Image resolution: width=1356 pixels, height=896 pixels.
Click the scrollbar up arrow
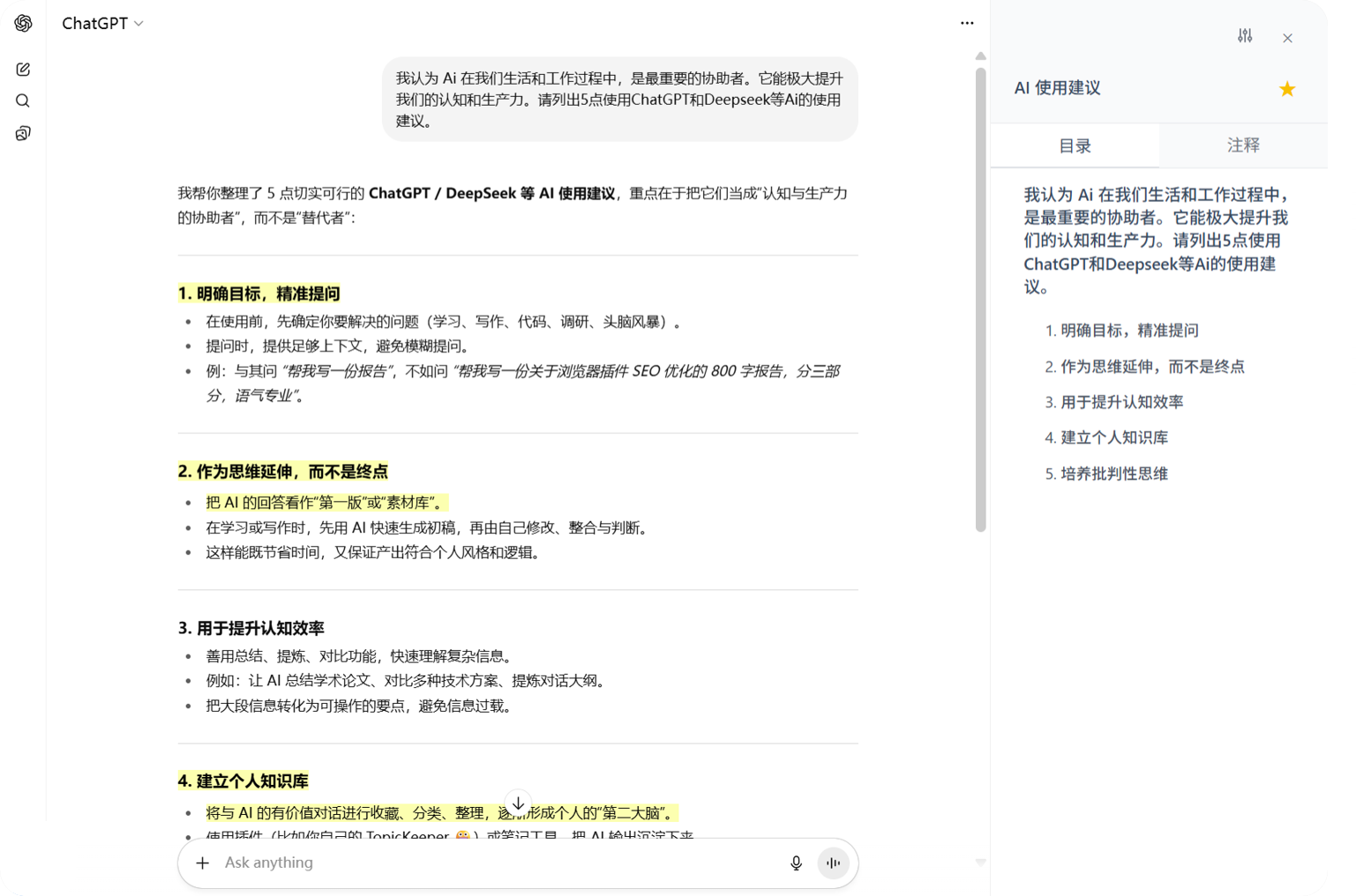tap(980, 56)
